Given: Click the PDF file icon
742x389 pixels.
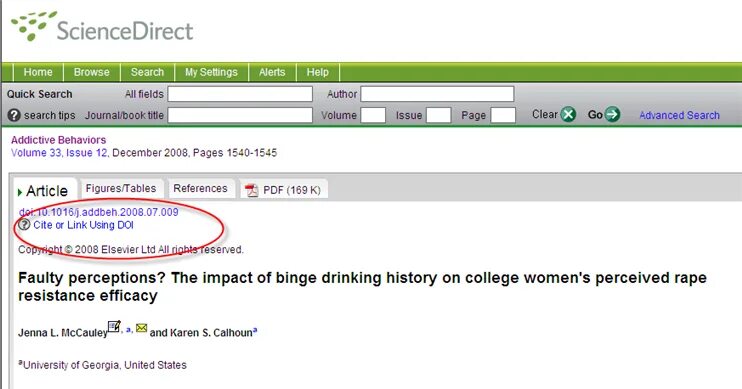Looking at the screenshot, I should (251, 190).
